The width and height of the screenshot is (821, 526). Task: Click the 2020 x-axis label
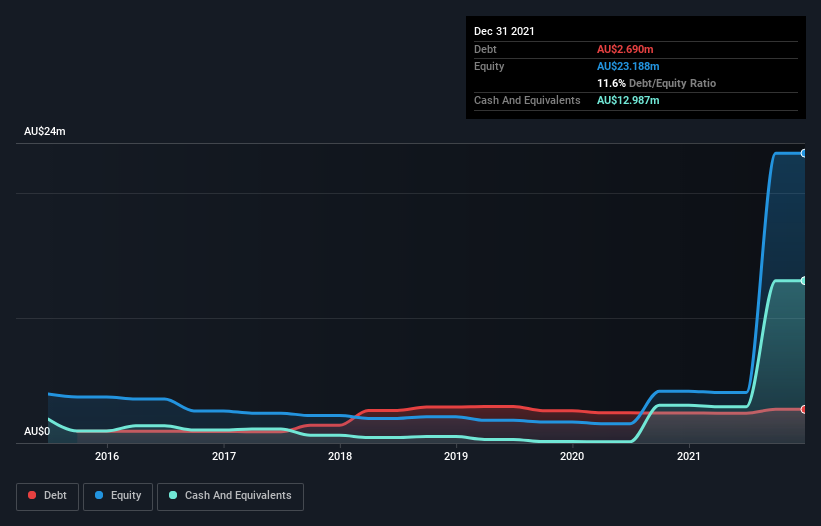[572, 456]
